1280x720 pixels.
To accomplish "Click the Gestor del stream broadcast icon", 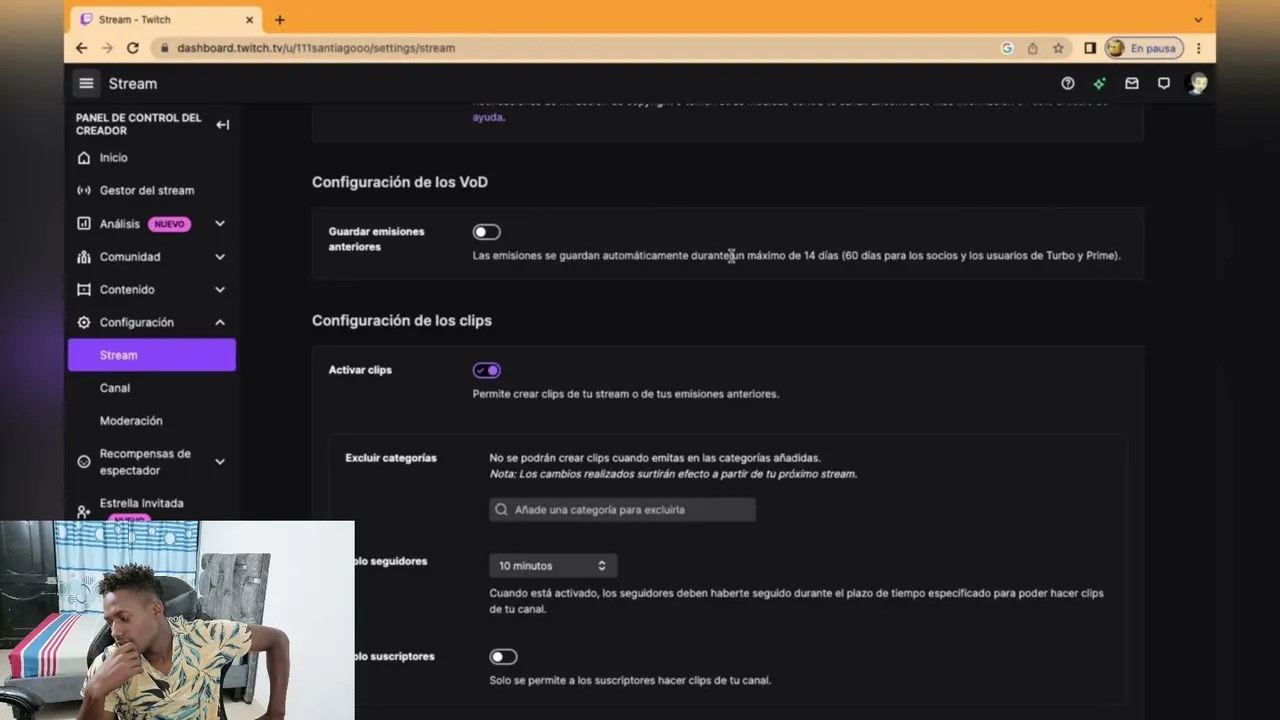I will point(84,190).
